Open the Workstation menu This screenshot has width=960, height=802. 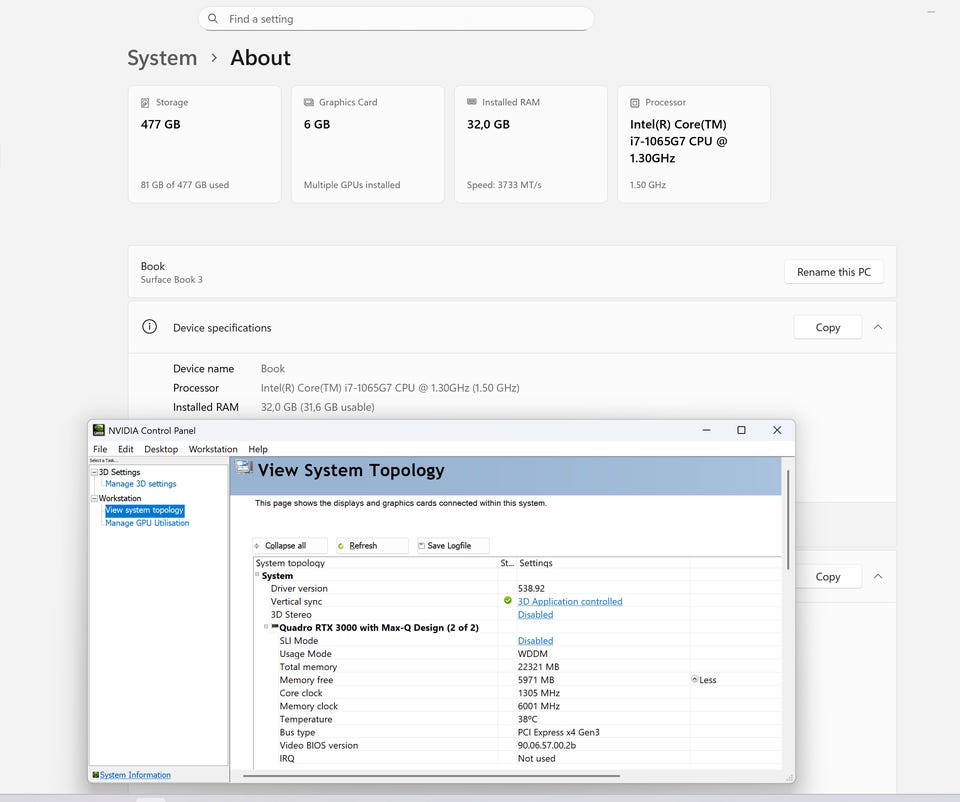(x=213, y=449)
